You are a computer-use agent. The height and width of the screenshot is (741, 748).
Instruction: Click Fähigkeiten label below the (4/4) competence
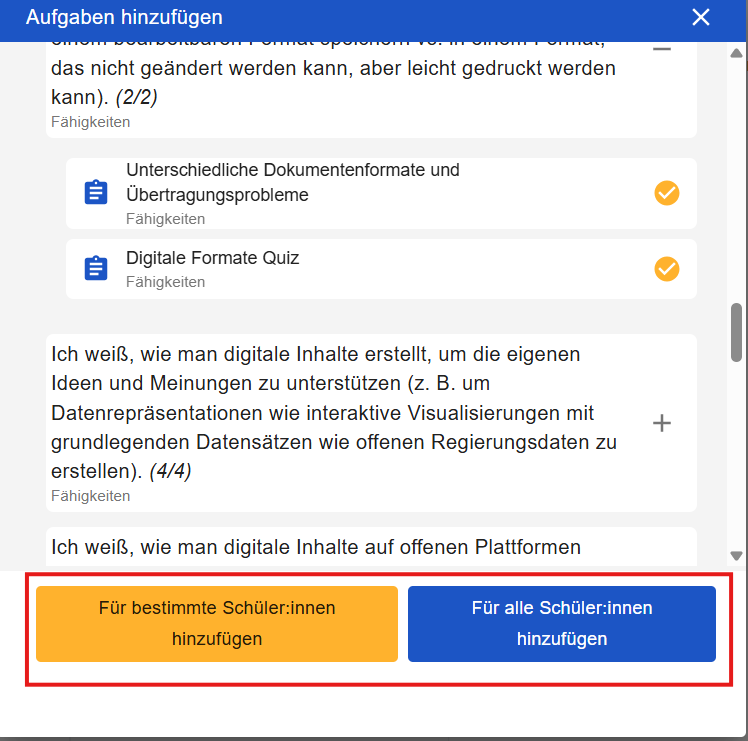tap(90, 495)
